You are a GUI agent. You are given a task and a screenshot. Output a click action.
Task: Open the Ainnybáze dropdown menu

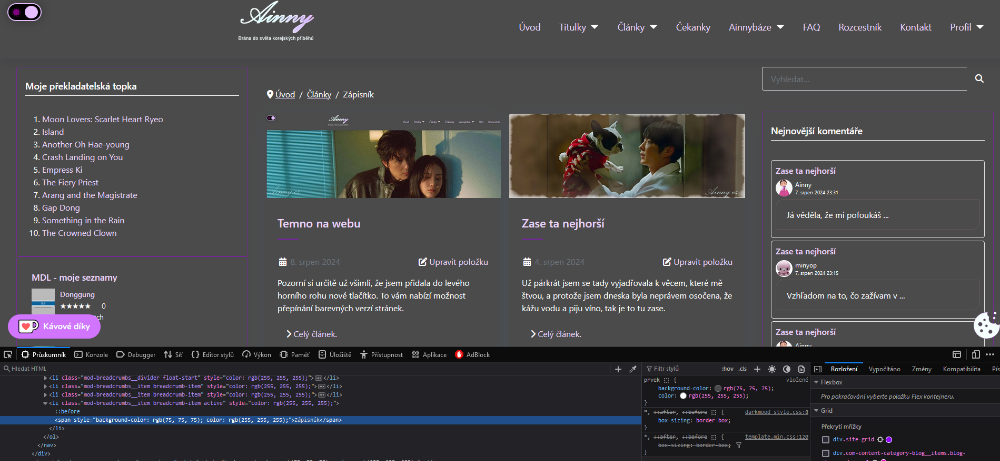click(x=756, y=27)
